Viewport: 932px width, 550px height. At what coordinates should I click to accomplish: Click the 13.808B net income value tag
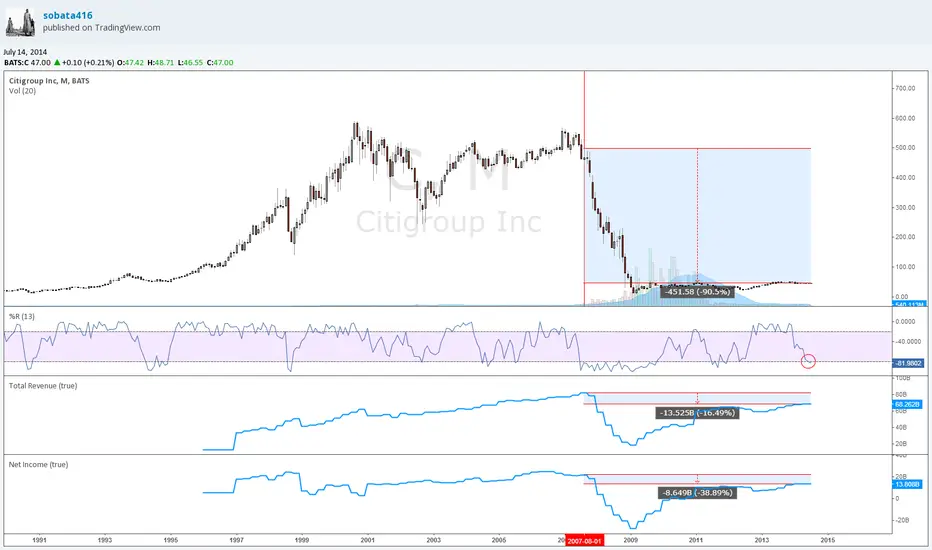907,485
